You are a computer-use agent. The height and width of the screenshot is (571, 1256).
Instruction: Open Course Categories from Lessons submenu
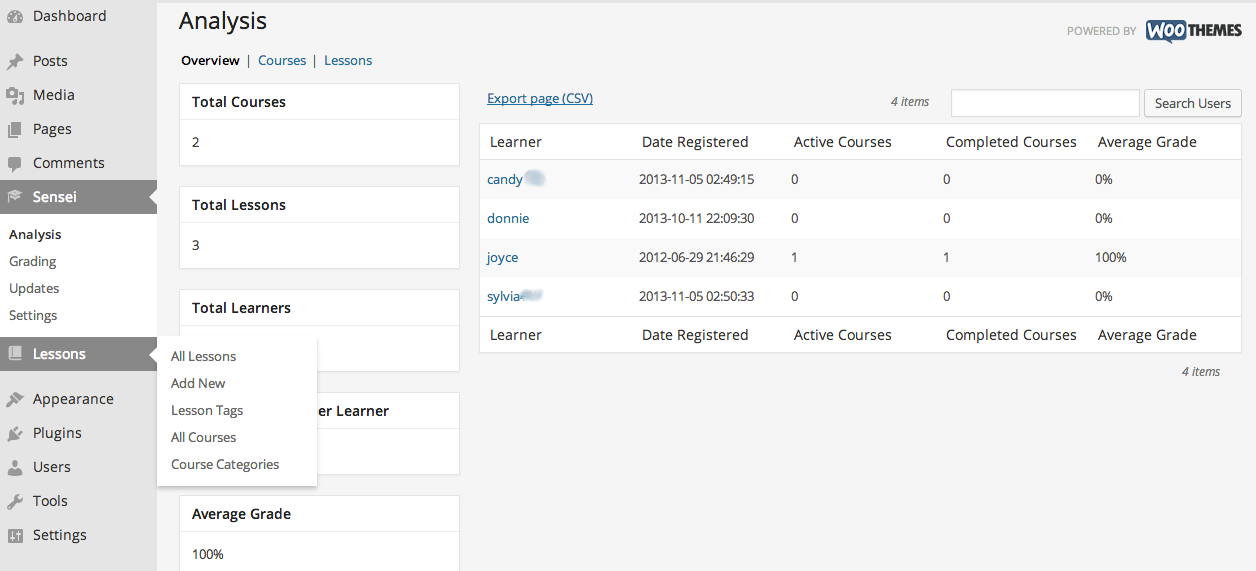225,464
